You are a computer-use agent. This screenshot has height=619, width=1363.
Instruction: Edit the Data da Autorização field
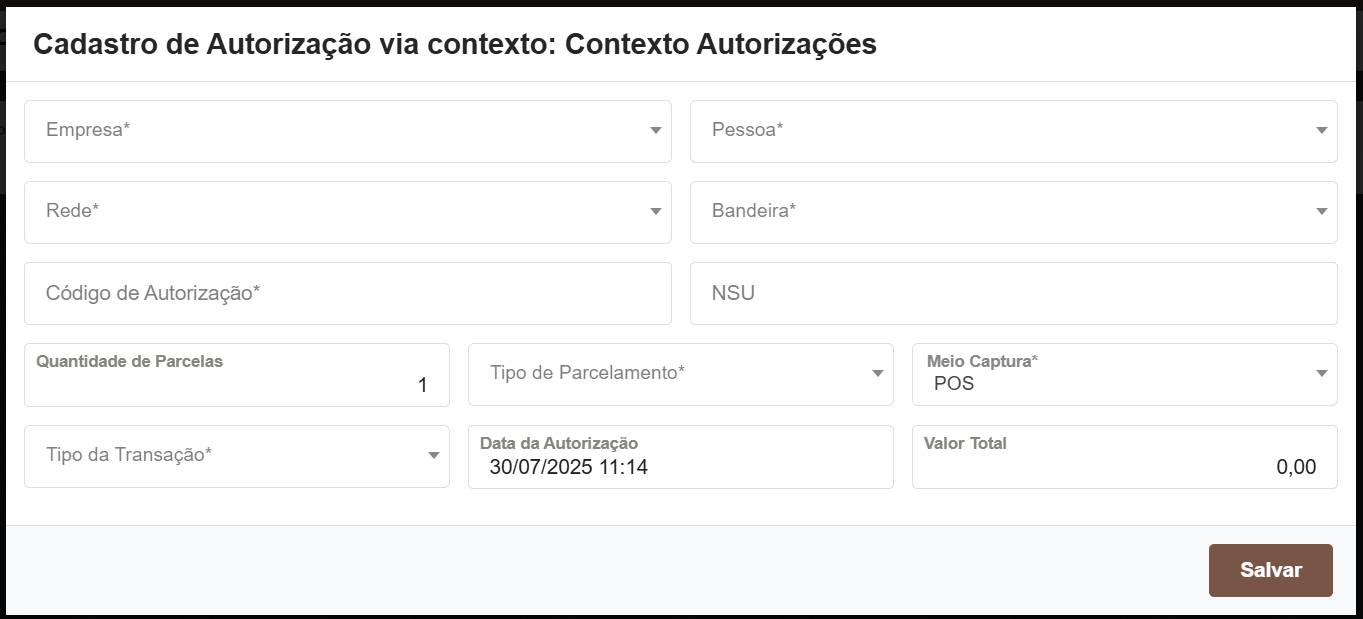point(680,466)
